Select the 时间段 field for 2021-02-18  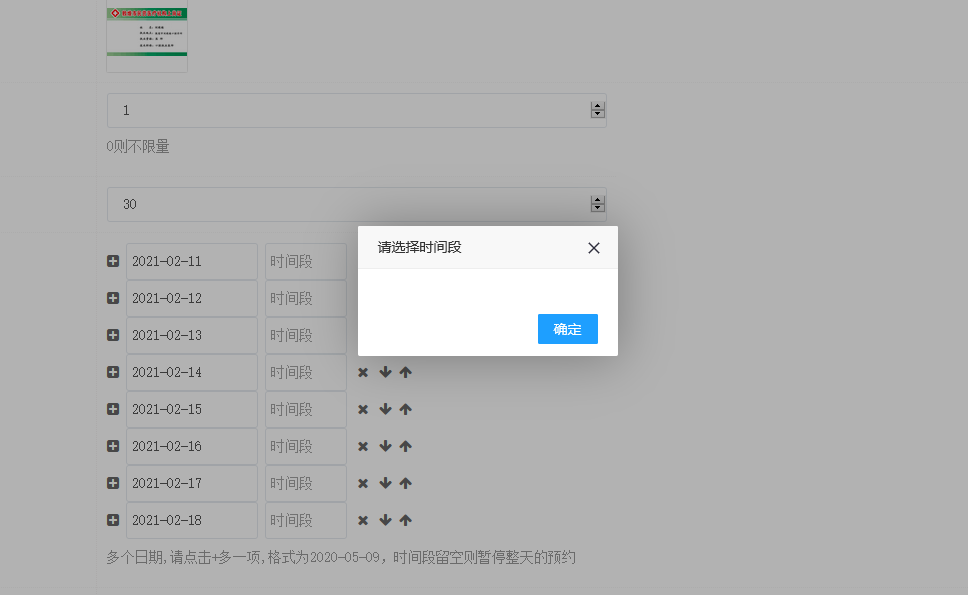[x=305, y=520]
